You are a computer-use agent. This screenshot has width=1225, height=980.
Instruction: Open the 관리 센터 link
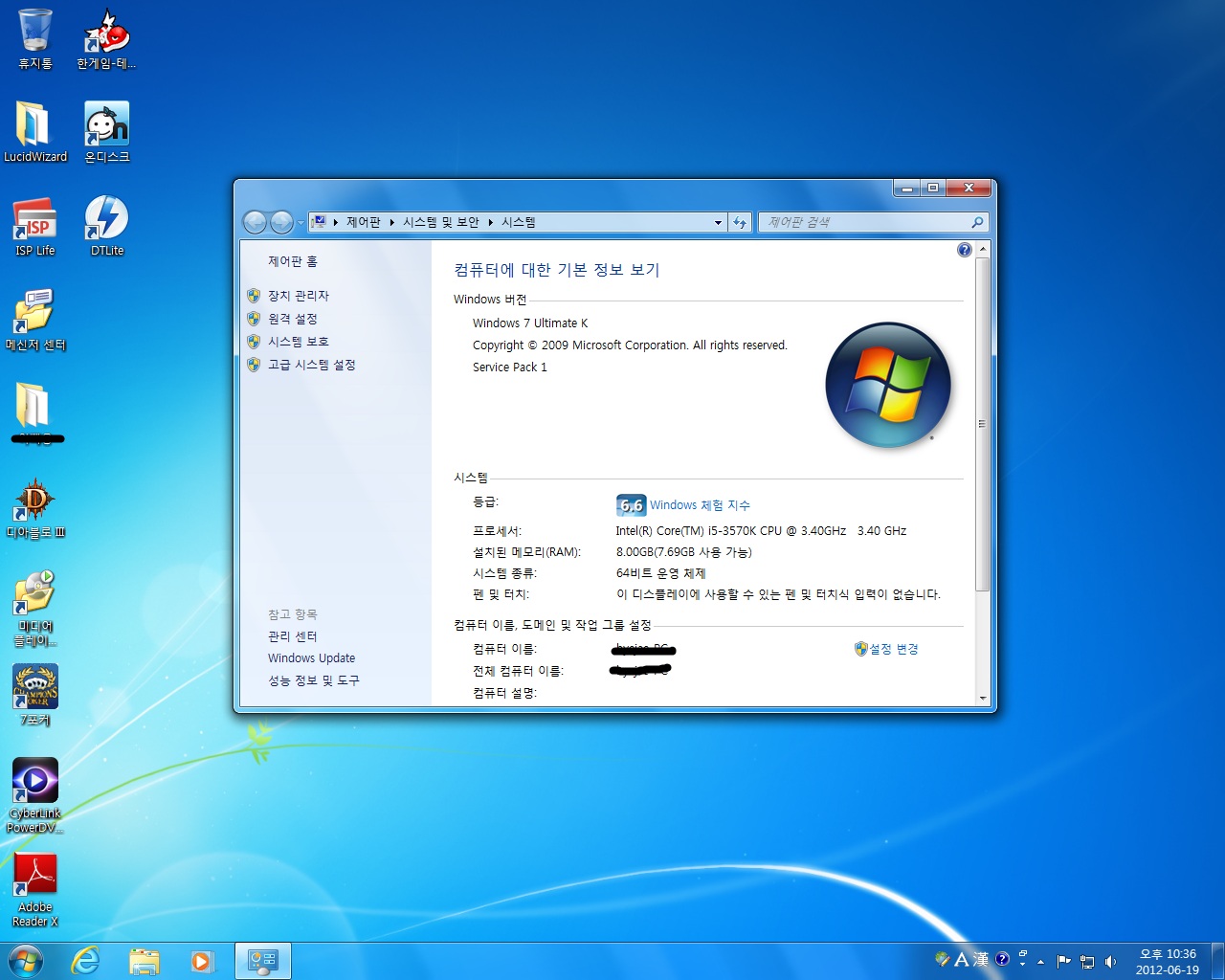pyautogui.click(x=293, y=636)
